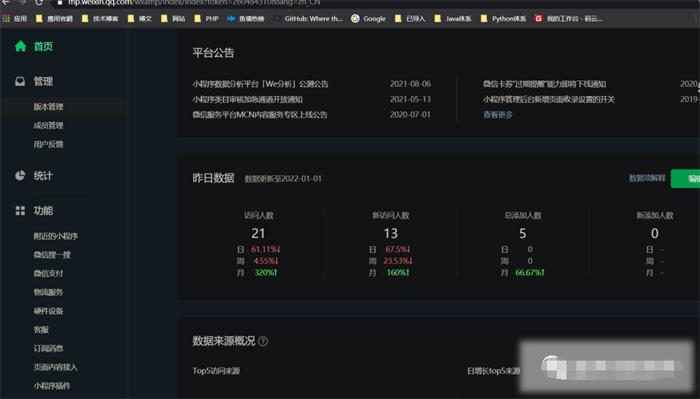This screenshot has width=700, height=399.
Task: Click the 查看更多 link
Action: point(497,114)
